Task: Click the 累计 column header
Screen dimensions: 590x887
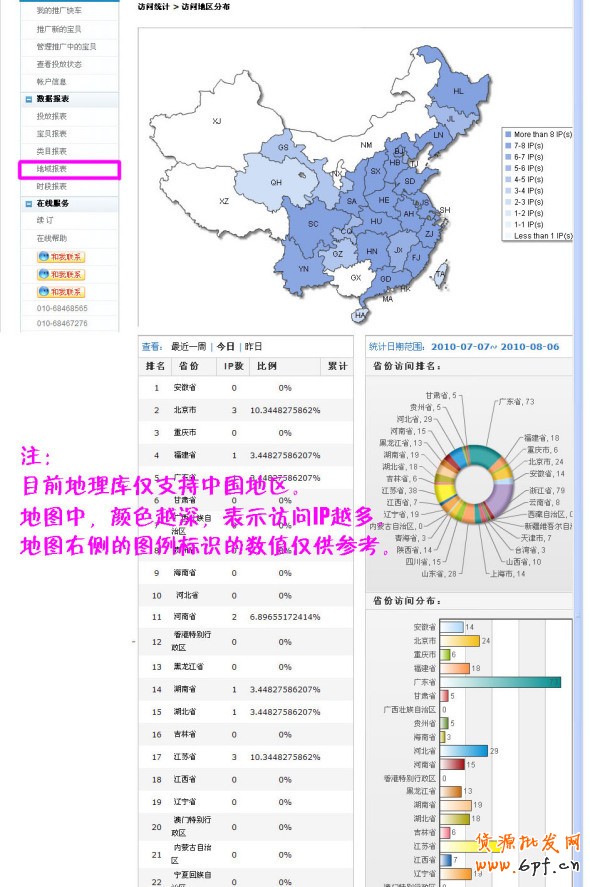Action: [x=338, y=366]
